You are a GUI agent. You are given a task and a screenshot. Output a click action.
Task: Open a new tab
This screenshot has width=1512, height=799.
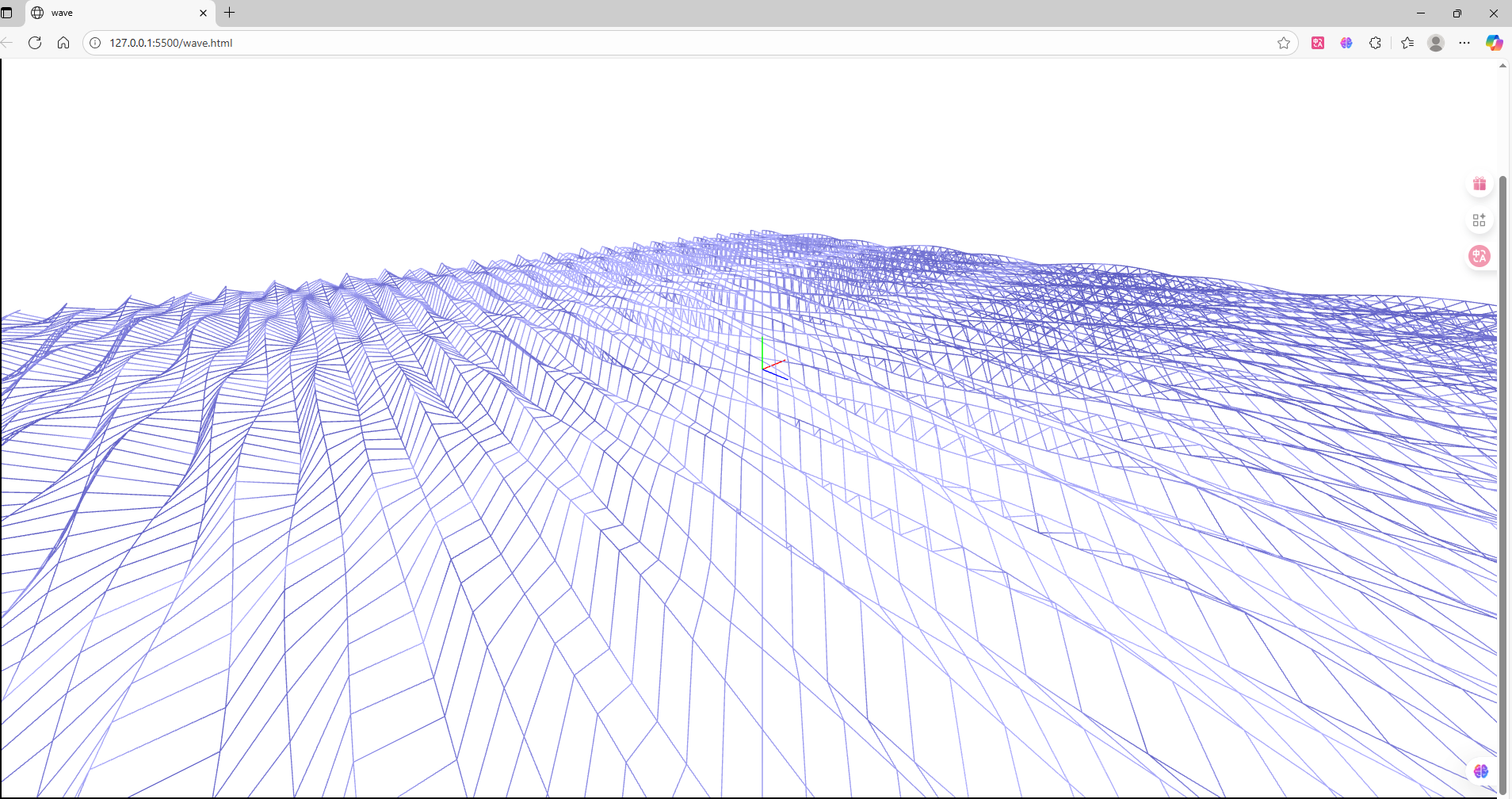click(x=230, y=13)
